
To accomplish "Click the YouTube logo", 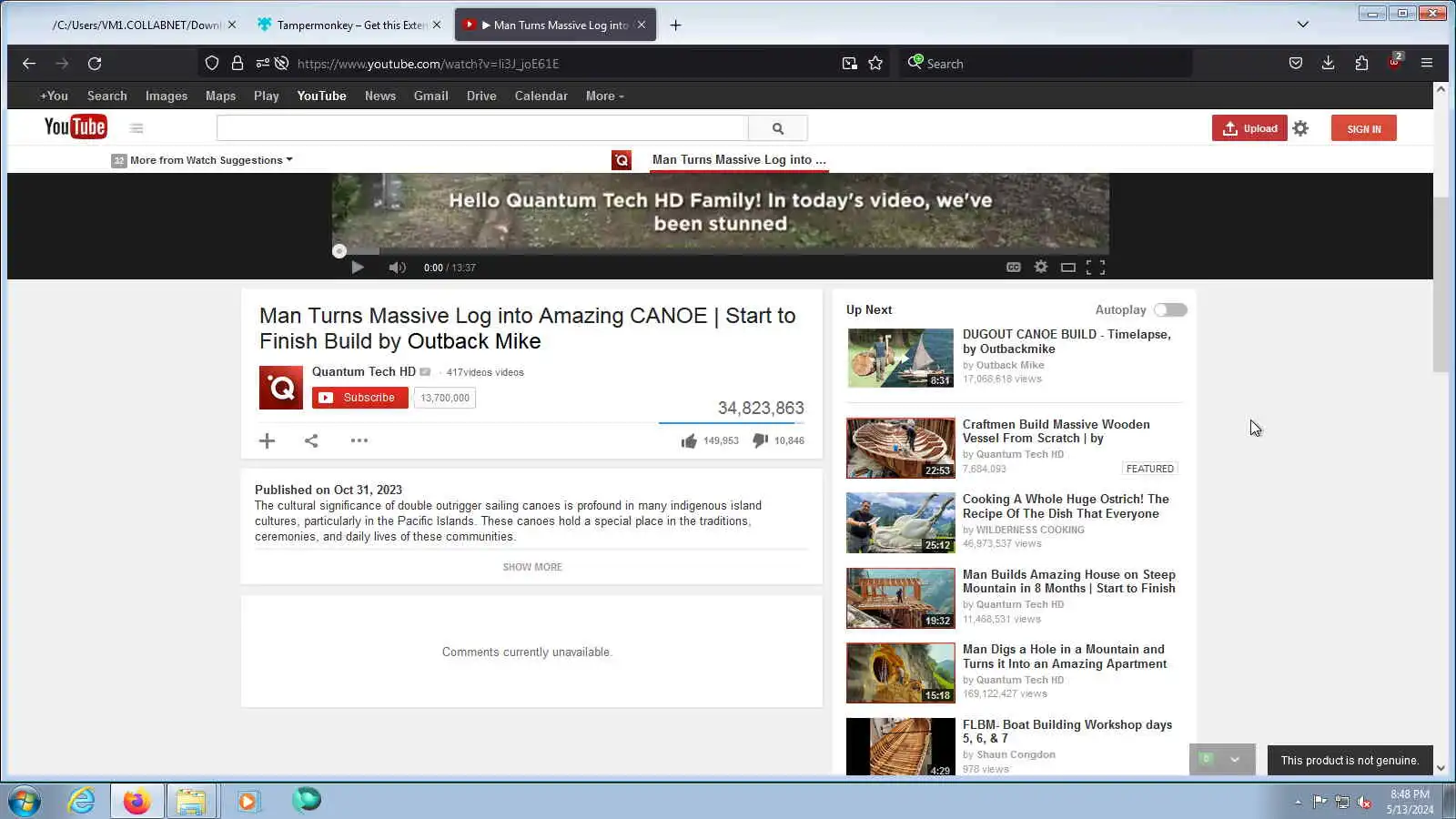I will pos(76,127).
